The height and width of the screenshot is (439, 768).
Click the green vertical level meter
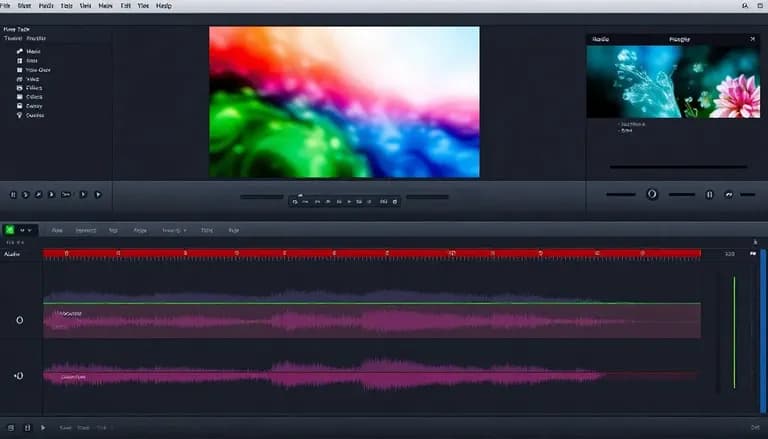tap(734, 333)
